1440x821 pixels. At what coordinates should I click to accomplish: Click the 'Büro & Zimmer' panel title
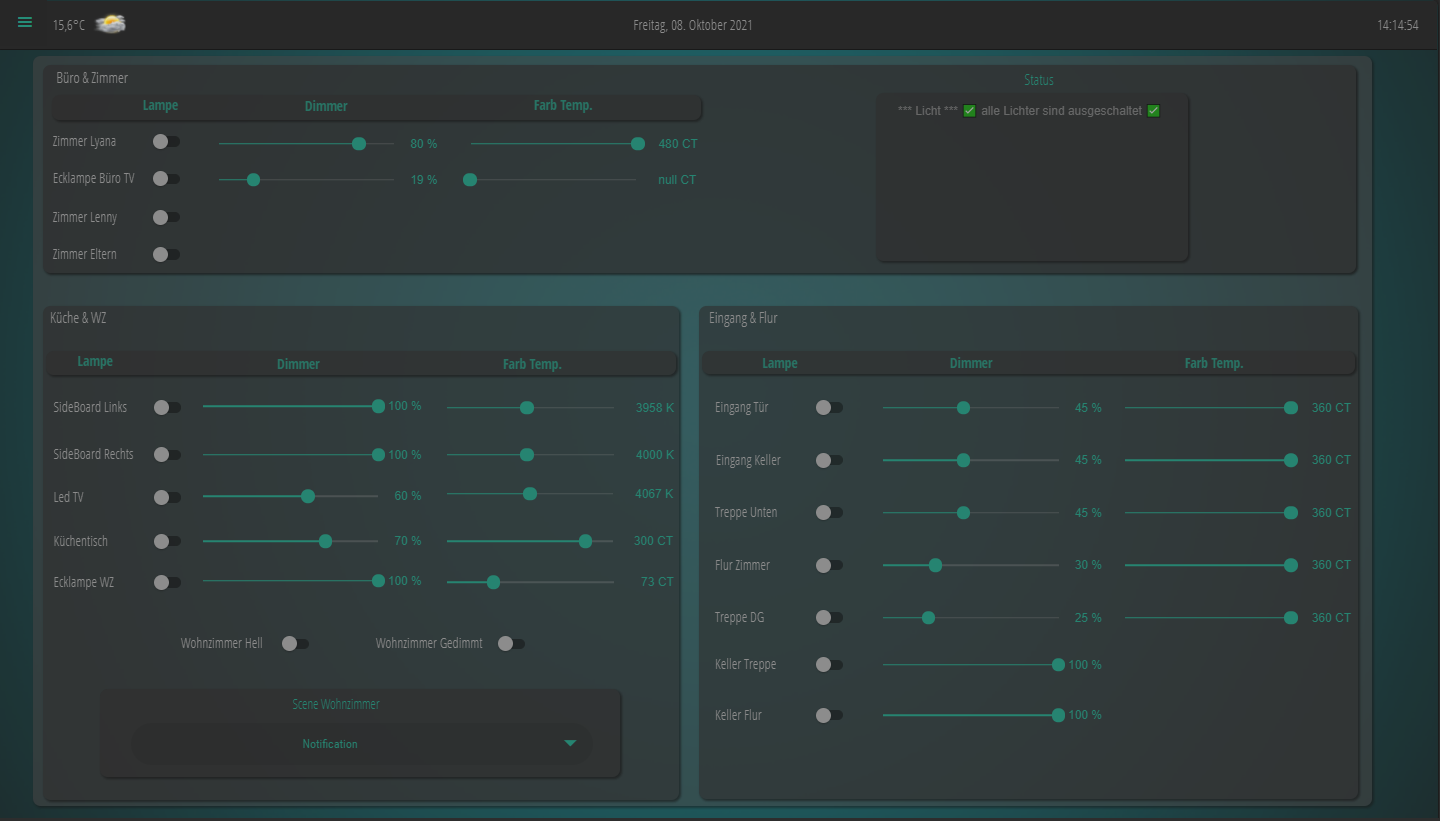click(x=92, y=77)
